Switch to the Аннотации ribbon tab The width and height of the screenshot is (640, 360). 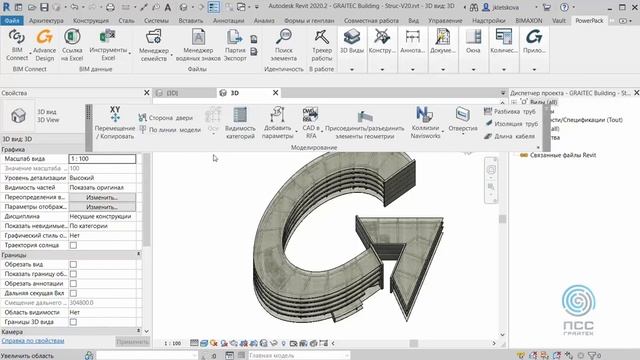229,20
